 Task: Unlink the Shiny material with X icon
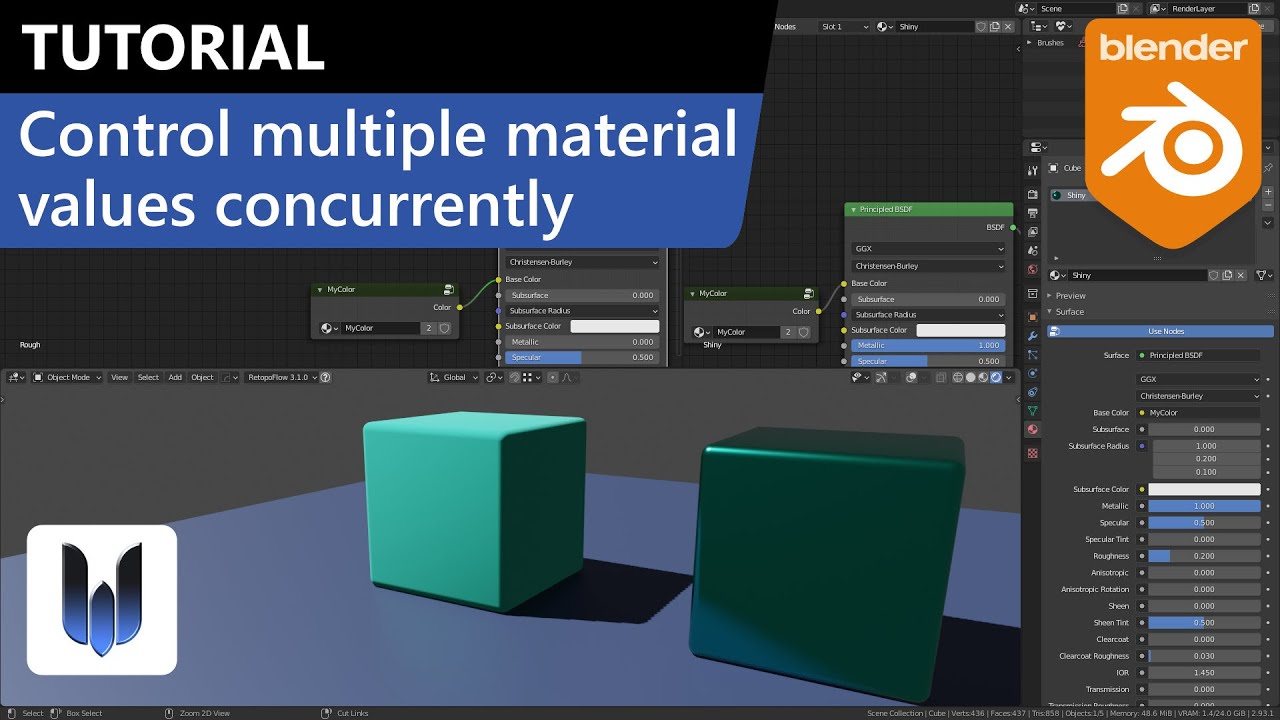[x=1241, y=275]
